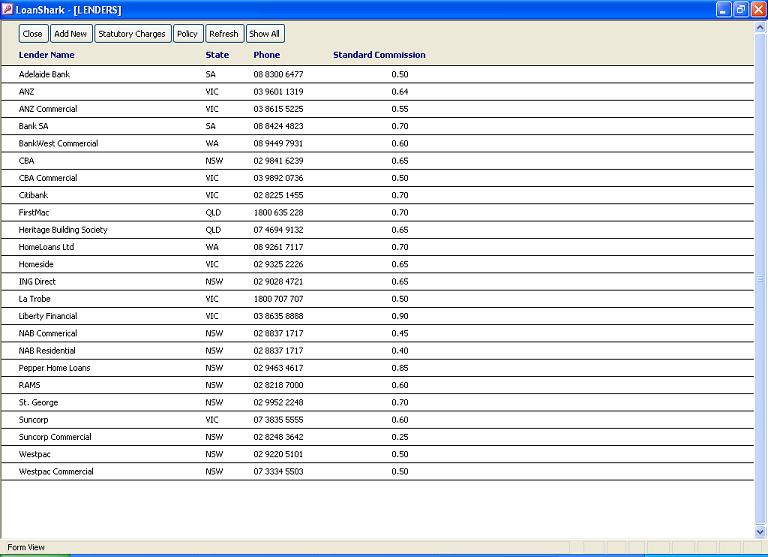
Task: Click the Close button in the toolbar
Action: pyautogui.click(x=33, y=34)
